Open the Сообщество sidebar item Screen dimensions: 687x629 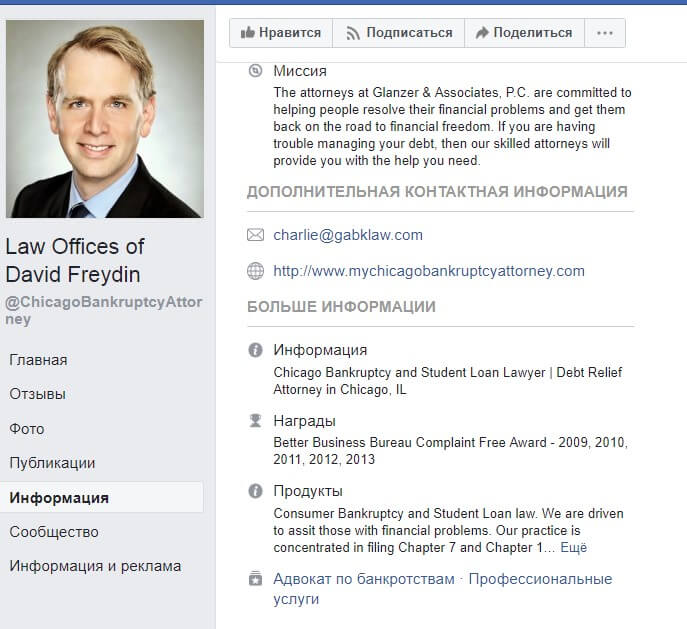[x=54, y=532]
